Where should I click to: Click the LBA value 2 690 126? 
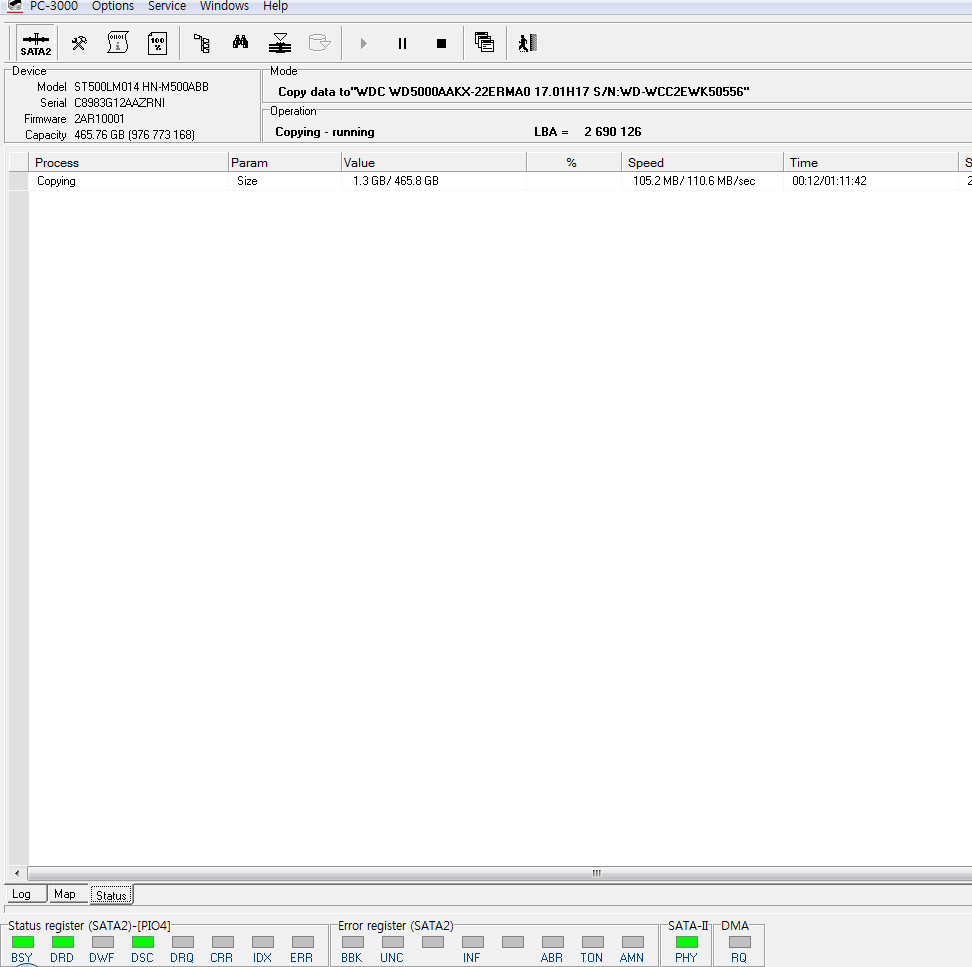tap(612, 131)
